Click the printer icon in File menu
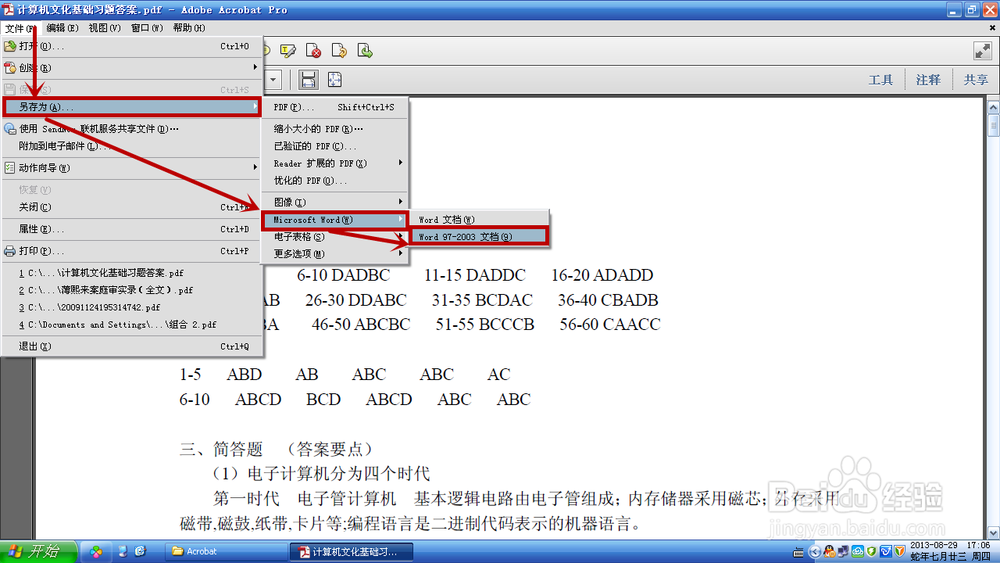 coord(10,251)
